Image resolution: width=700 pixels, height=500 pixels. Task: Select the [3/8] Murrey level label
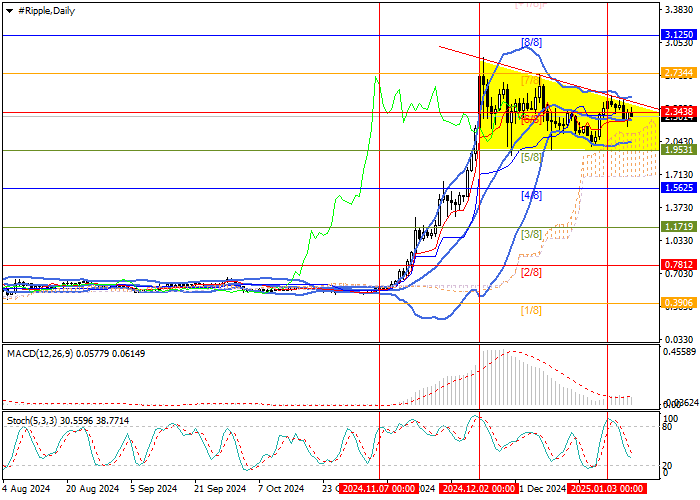tap(532, 234)
